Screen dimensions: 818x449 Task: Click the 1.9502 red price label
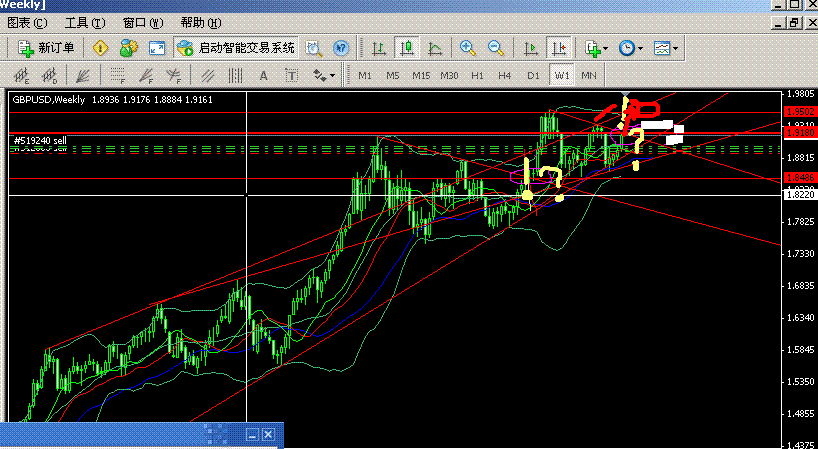(800, 112)
